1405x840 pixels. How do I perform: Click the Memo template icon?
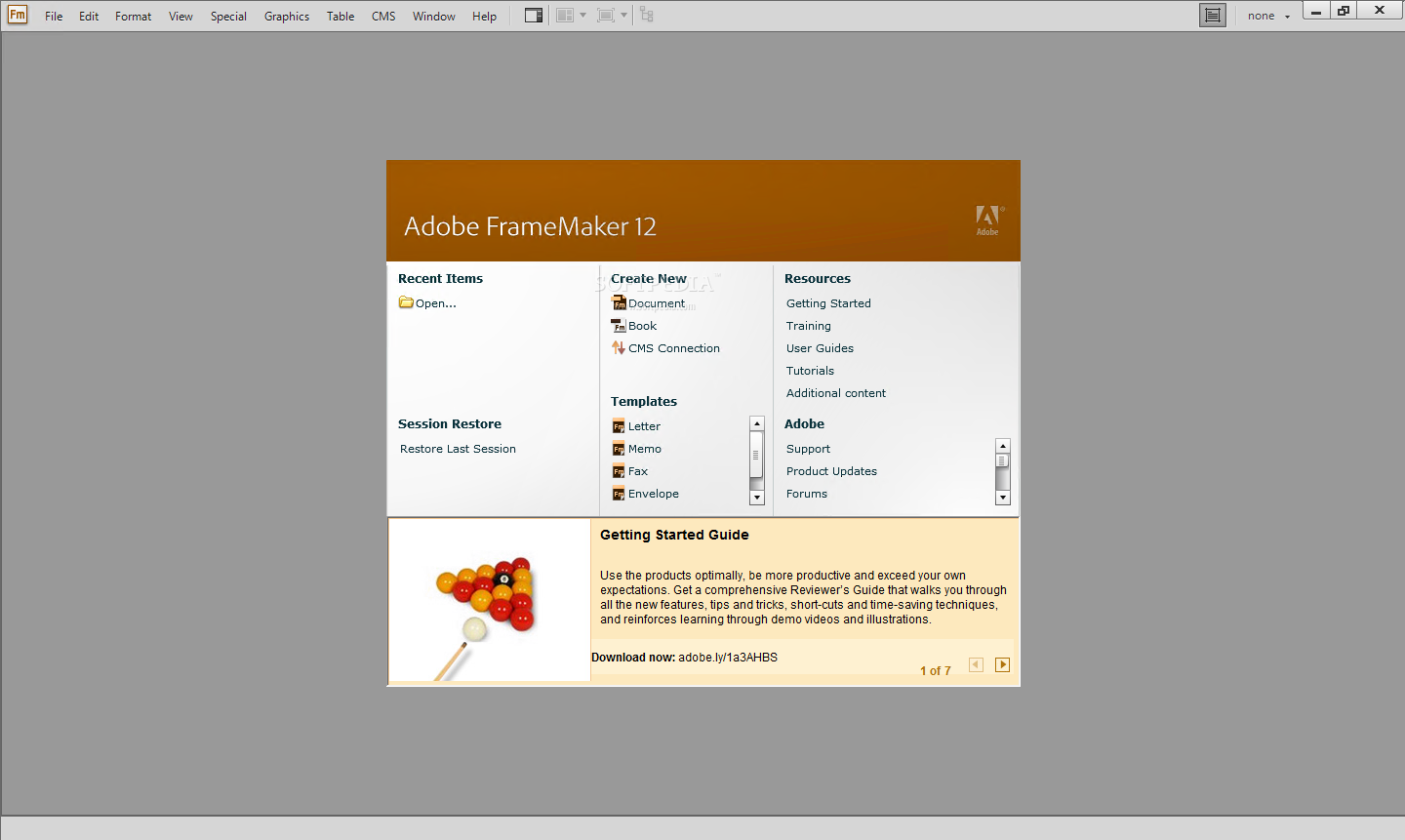pyautogui.click(x=619, y=449)
